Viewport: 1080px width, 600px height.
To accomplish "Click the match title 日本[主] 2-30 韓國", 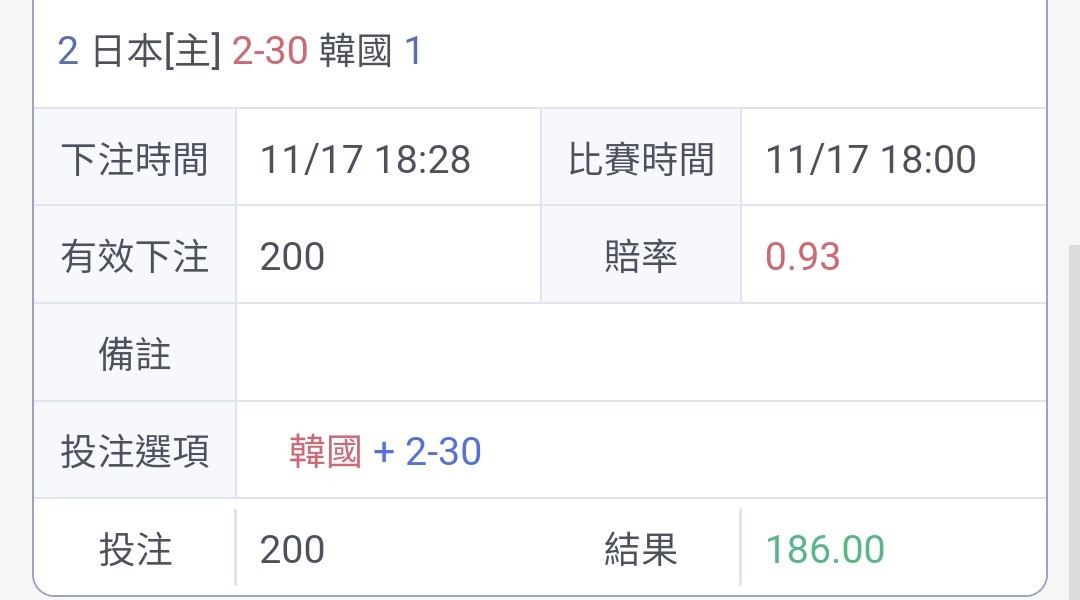I will [x=241, y=51].
